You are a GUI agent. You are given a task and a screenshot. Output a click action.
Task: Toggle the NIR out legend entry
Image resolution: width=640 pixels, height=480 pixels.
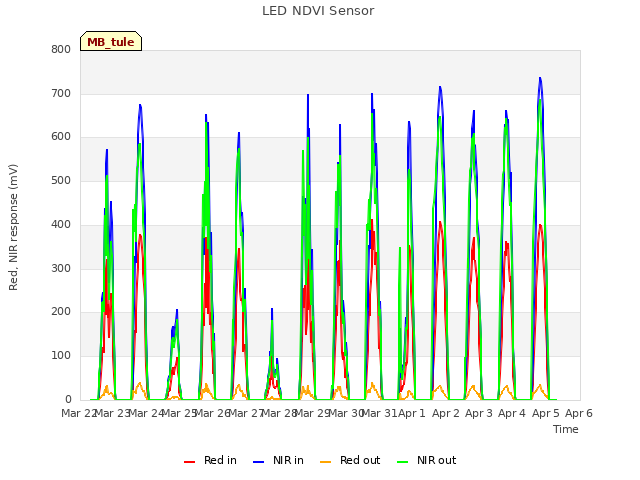[427, 460]
